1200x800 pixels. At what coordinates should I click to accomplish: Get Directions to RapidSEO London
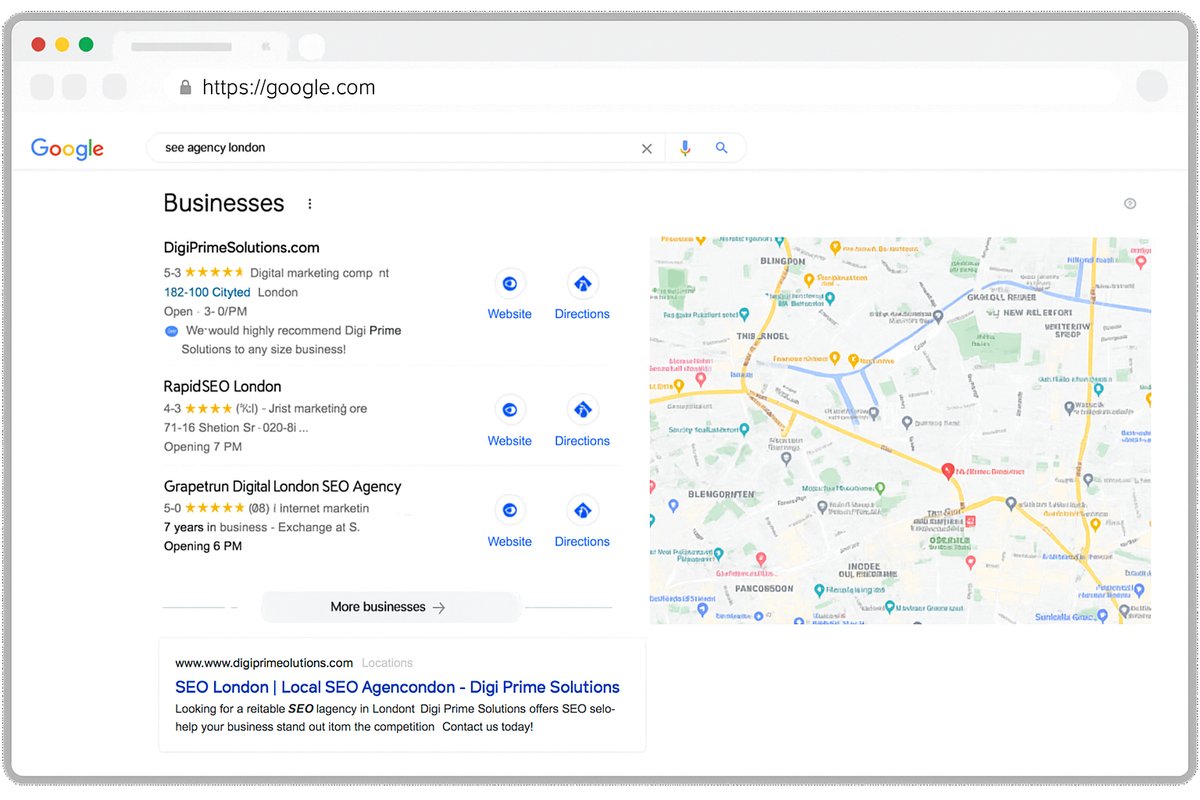[x=582, y=422]
